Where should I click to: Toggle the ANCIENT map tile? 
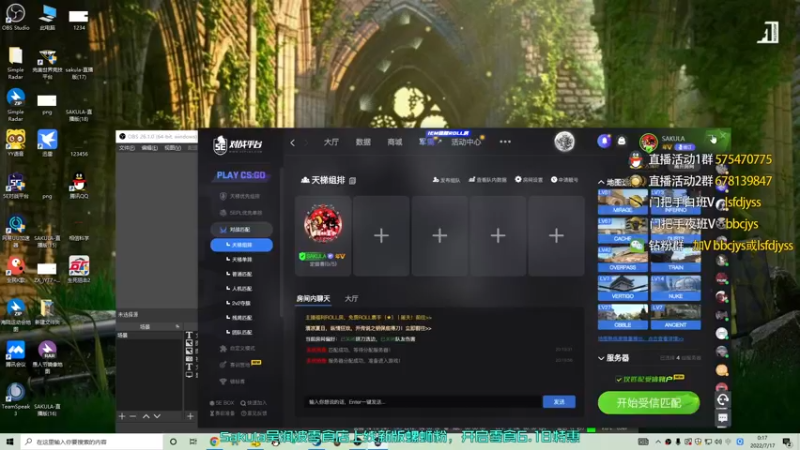(676, 316)
